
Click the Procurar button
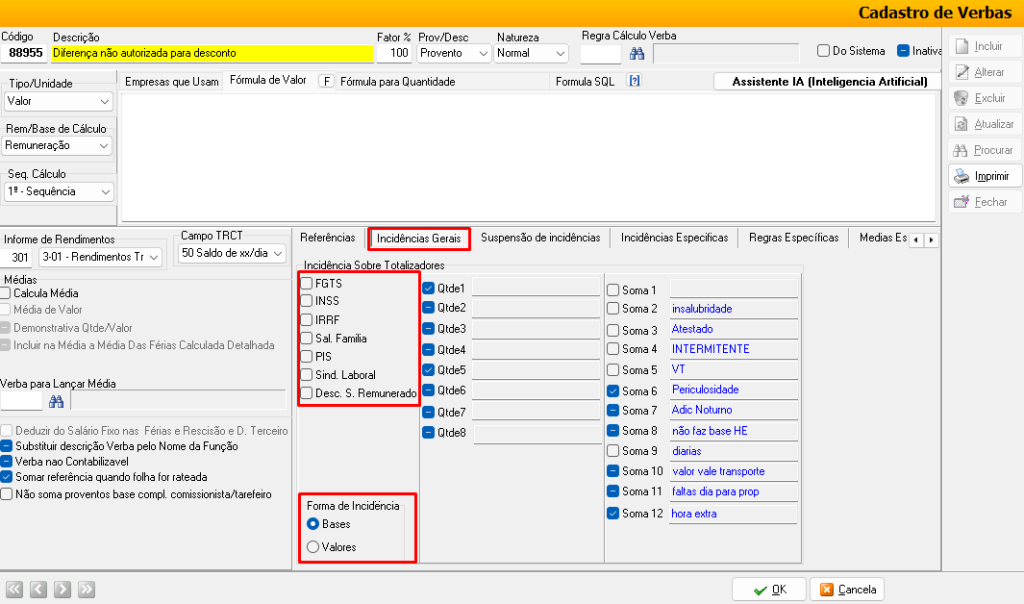[985, 150]
